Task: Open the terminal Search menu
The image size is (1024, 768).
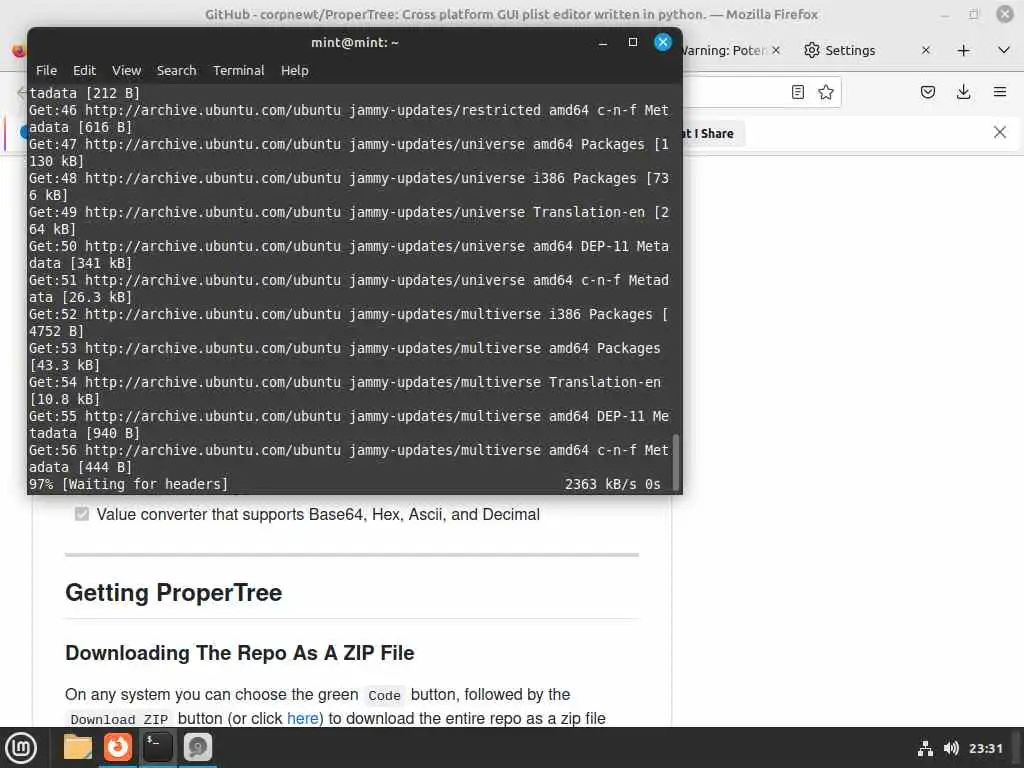Action: coord(176,71)
